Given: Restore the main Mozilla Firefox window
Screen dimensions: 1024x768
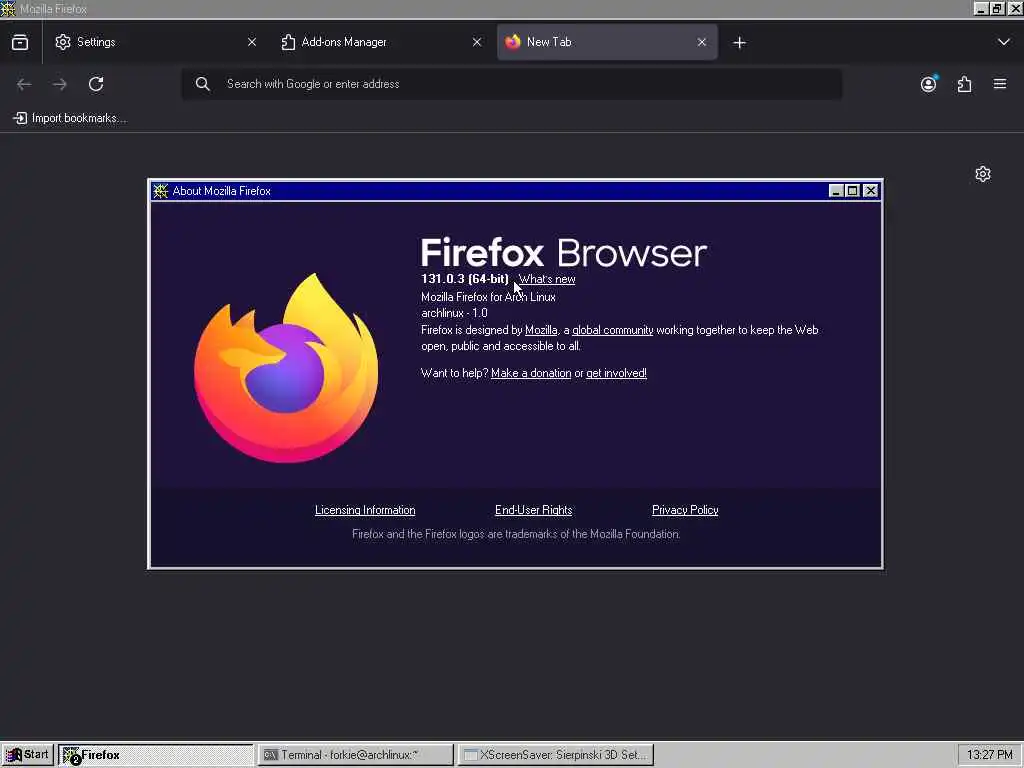Looking at the screenshot, I should coord(997,8).
